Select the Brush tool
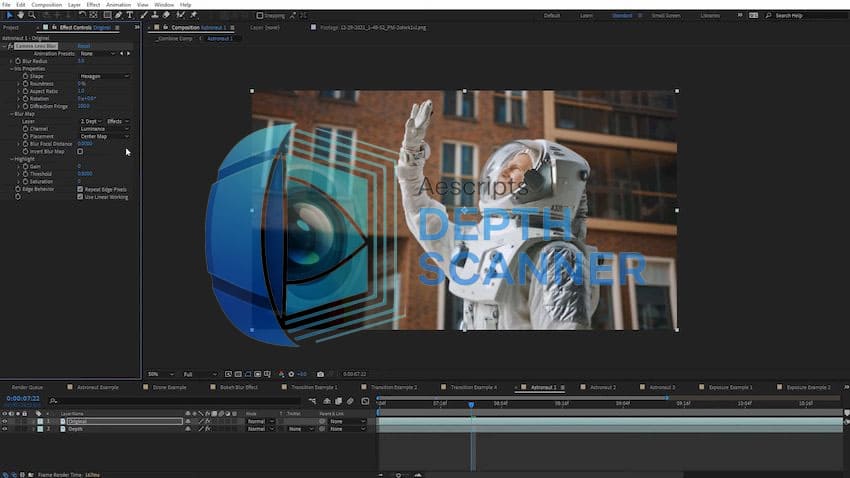 point(144,15)
